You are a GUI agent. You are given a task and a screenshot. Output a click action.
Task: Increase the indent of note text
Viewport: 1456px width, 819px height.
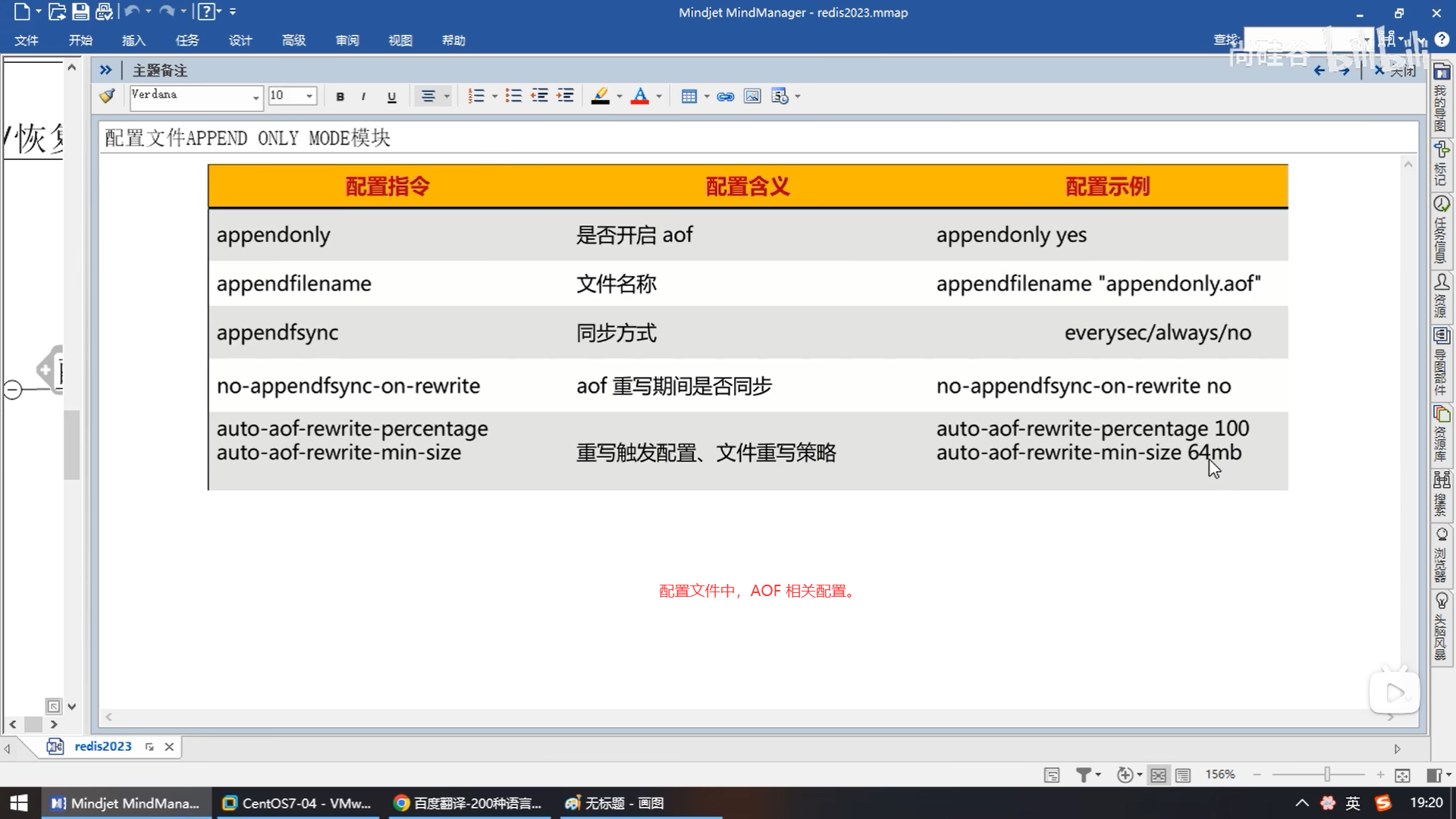565,96
